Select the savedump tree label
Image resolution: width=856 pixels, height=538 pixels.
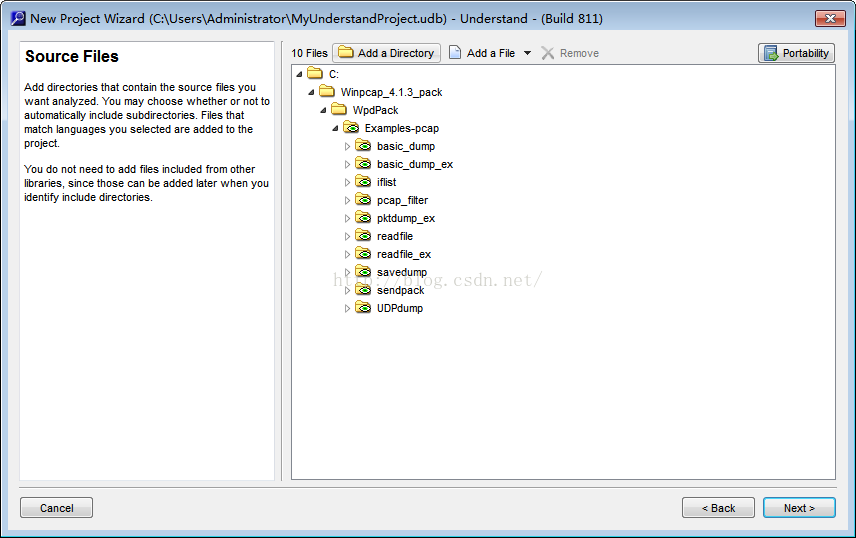402,272
